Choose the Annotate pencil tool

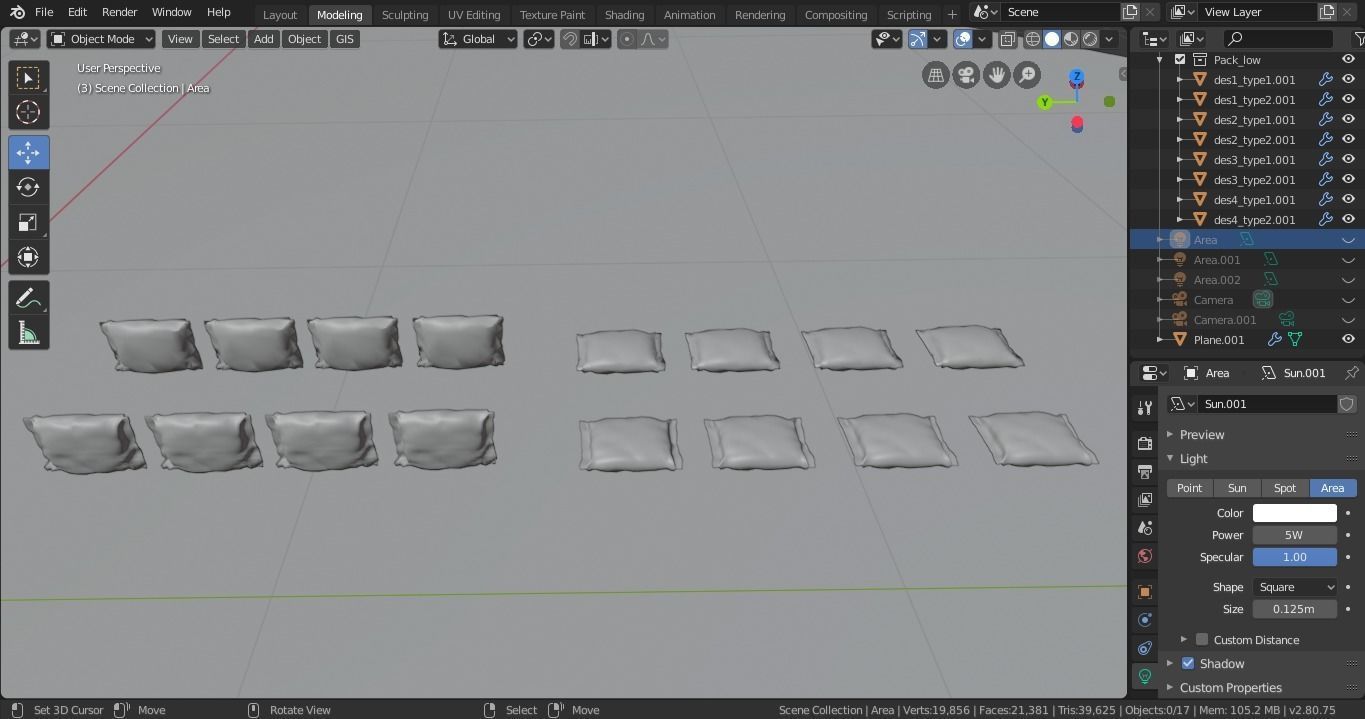[x=28, y=298]
